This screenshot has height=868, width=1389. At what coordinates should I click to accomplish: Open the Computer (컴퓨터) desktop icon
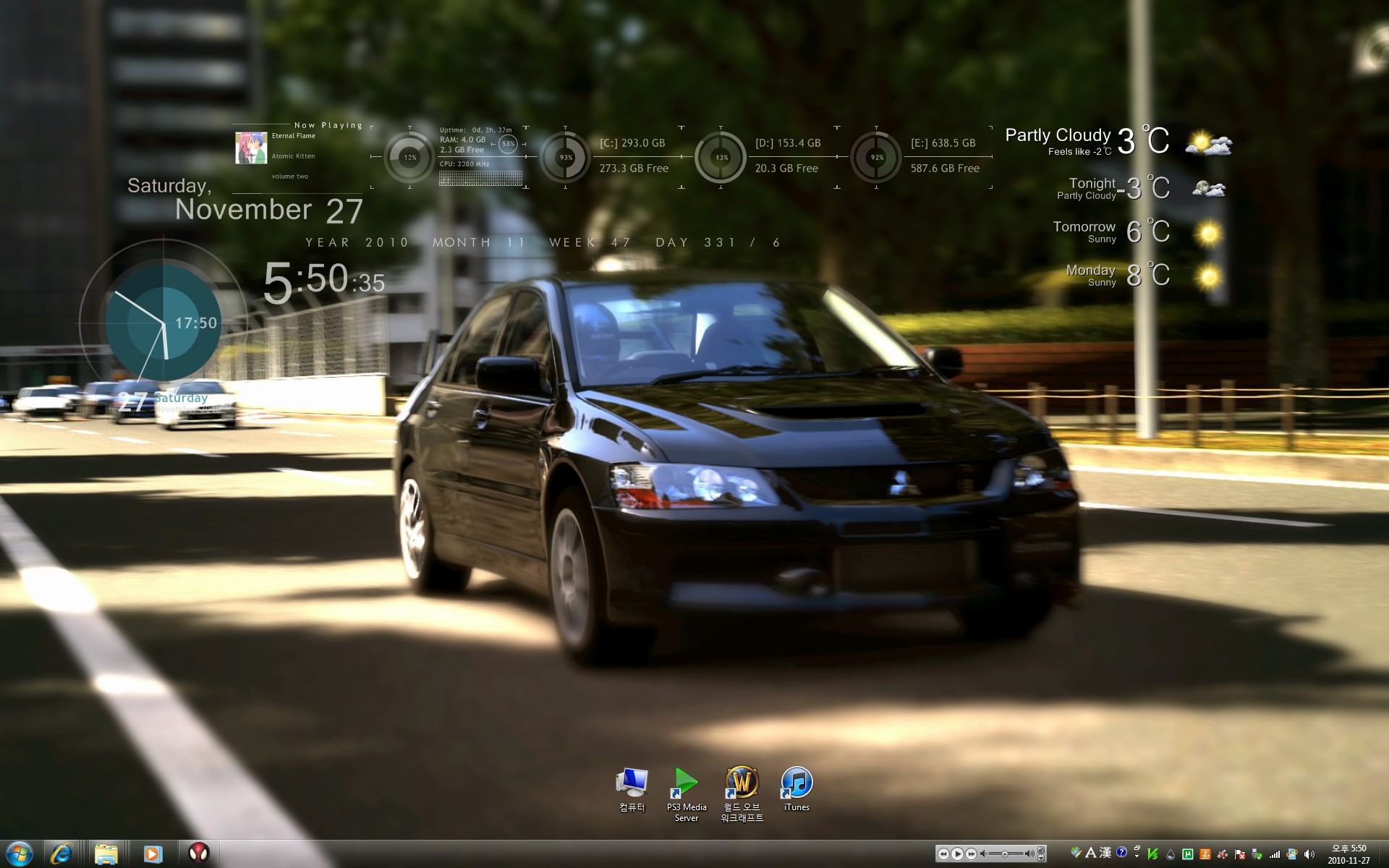coord(632,783)
